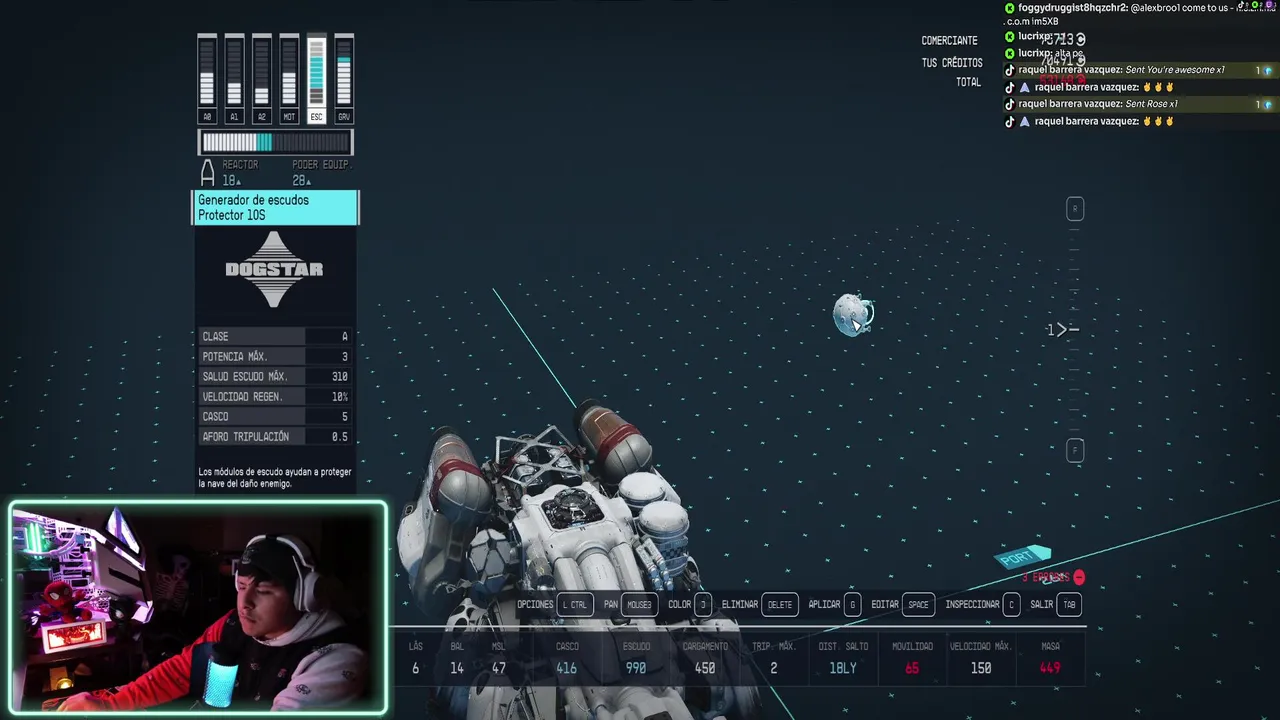Click the DIST. SALTO 18LY ship stat

pos(843,658)
